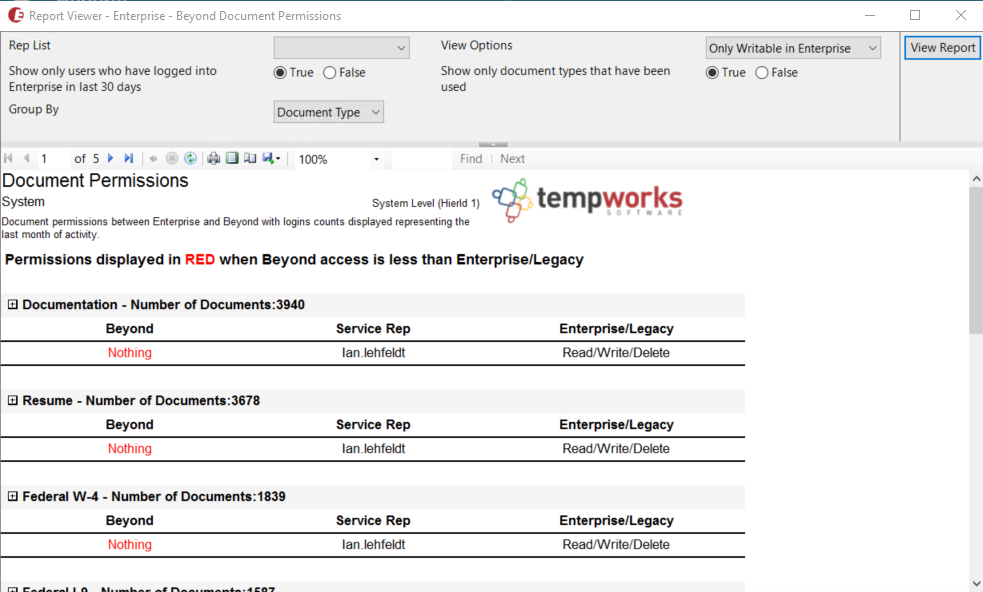The width and height of the screenshot is (983, 592).
Task: Open Group By Document Type dropdown
Action: click(329, 112)
